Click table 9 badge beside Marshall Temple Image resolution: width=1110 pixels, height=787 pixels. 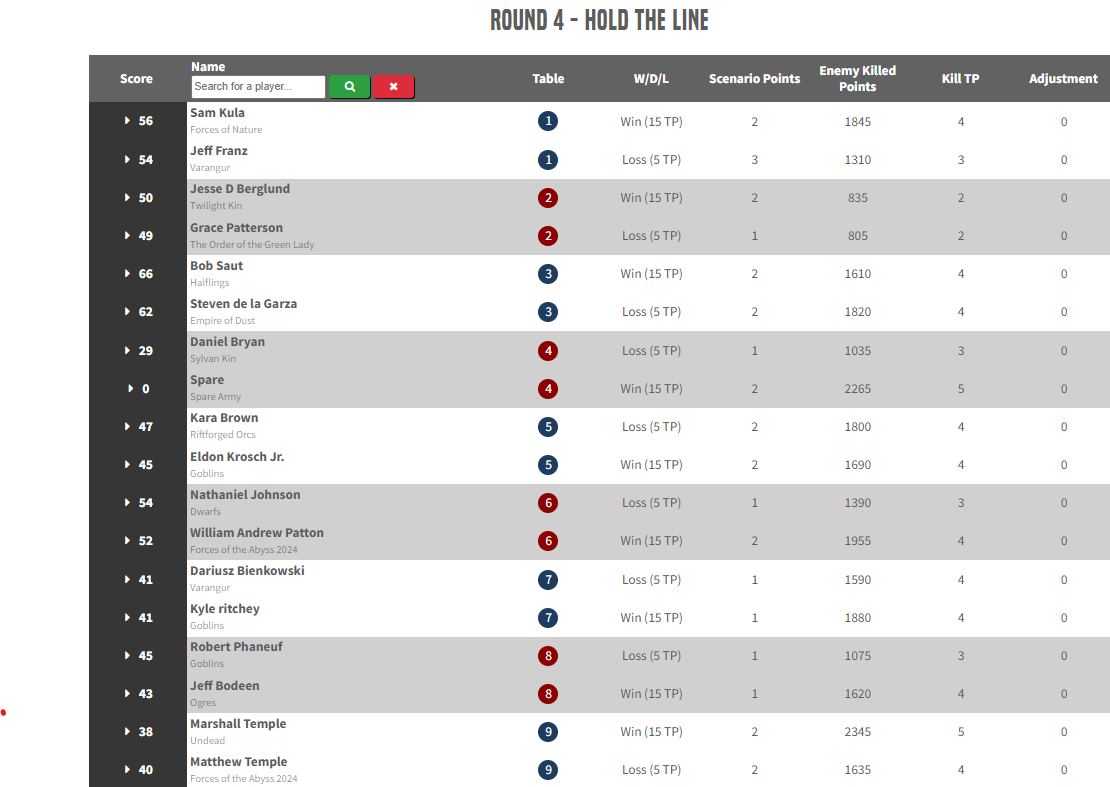pos(548,732)
